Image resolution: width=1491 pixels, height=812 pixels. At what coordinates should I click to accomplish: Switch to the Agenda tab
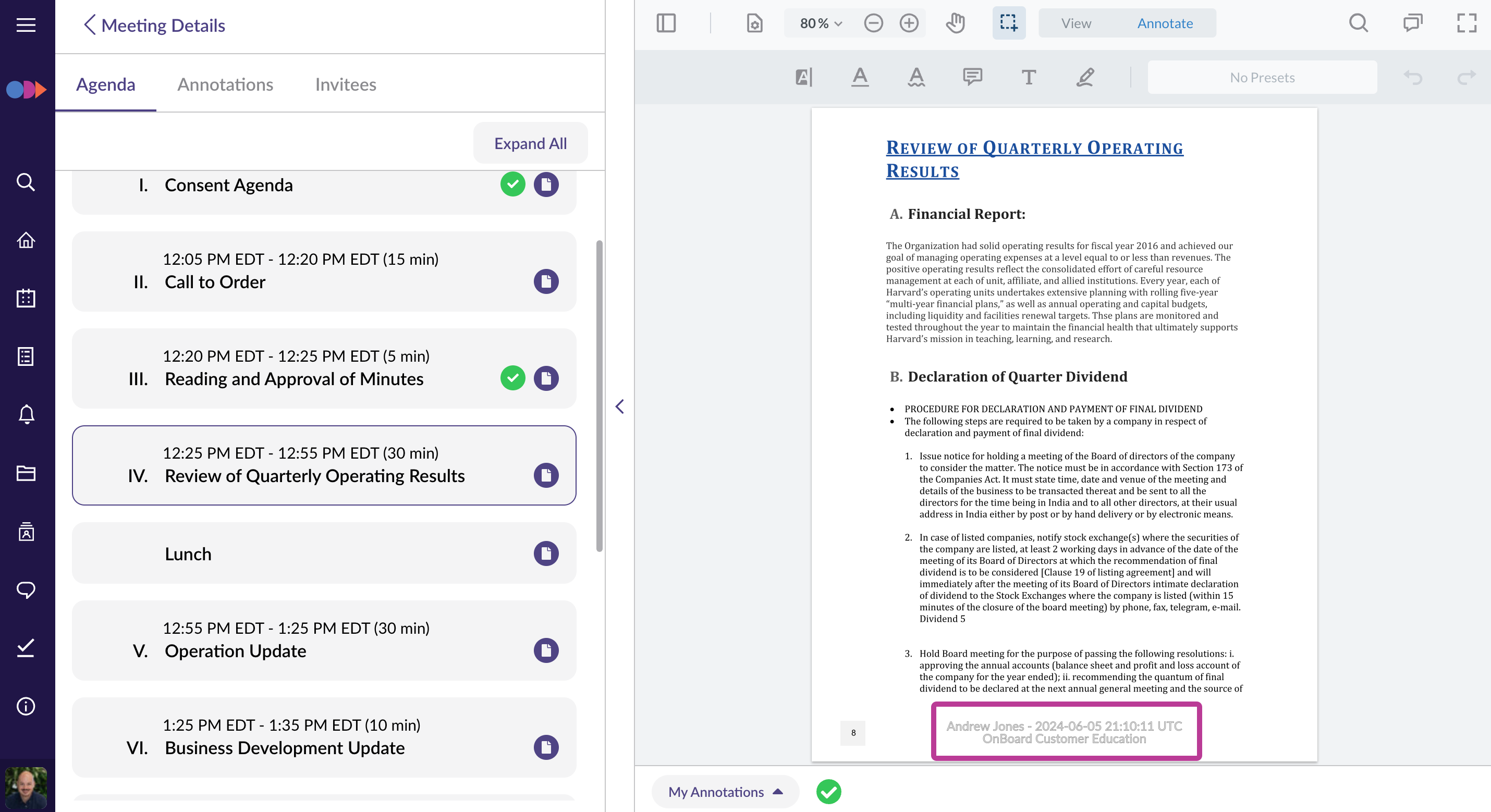click(105, 84)
